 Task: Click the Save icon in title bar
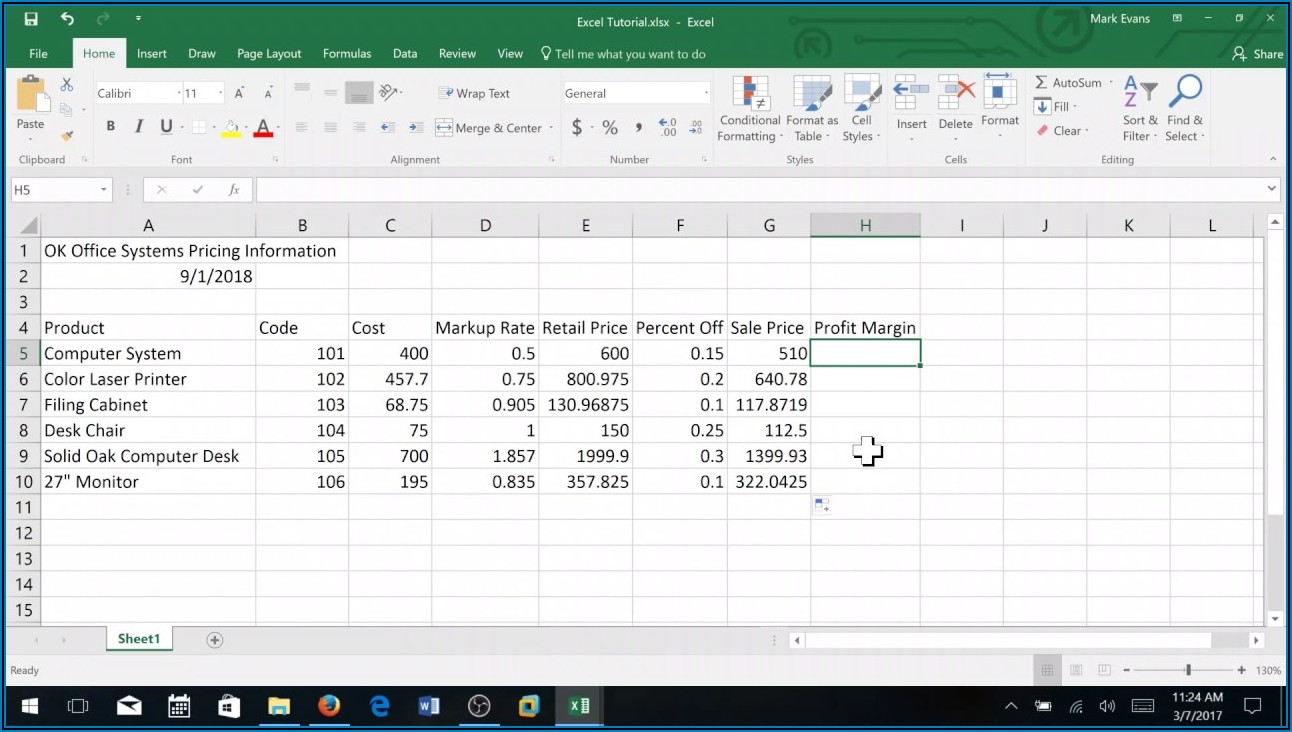pyautogui.click(x=31, y=19)
